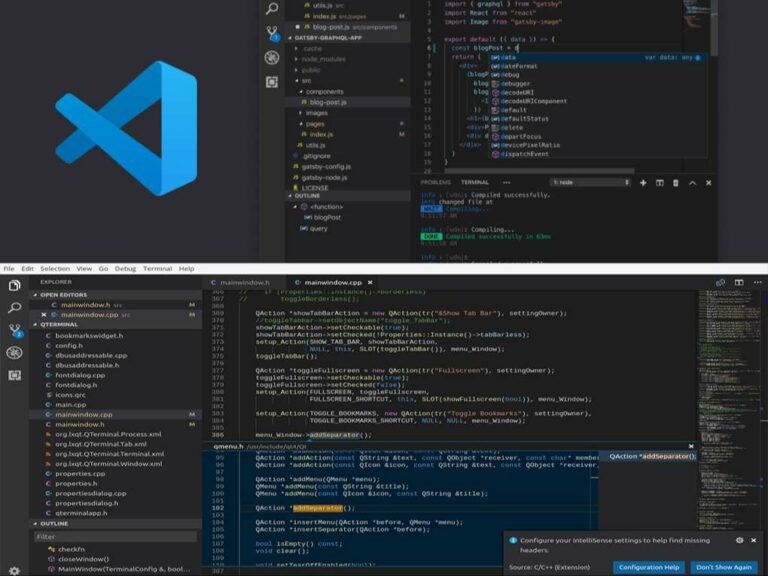Click Don't Show Again button
The width and height of the screenshot is (768, 576).
(723, 567)
